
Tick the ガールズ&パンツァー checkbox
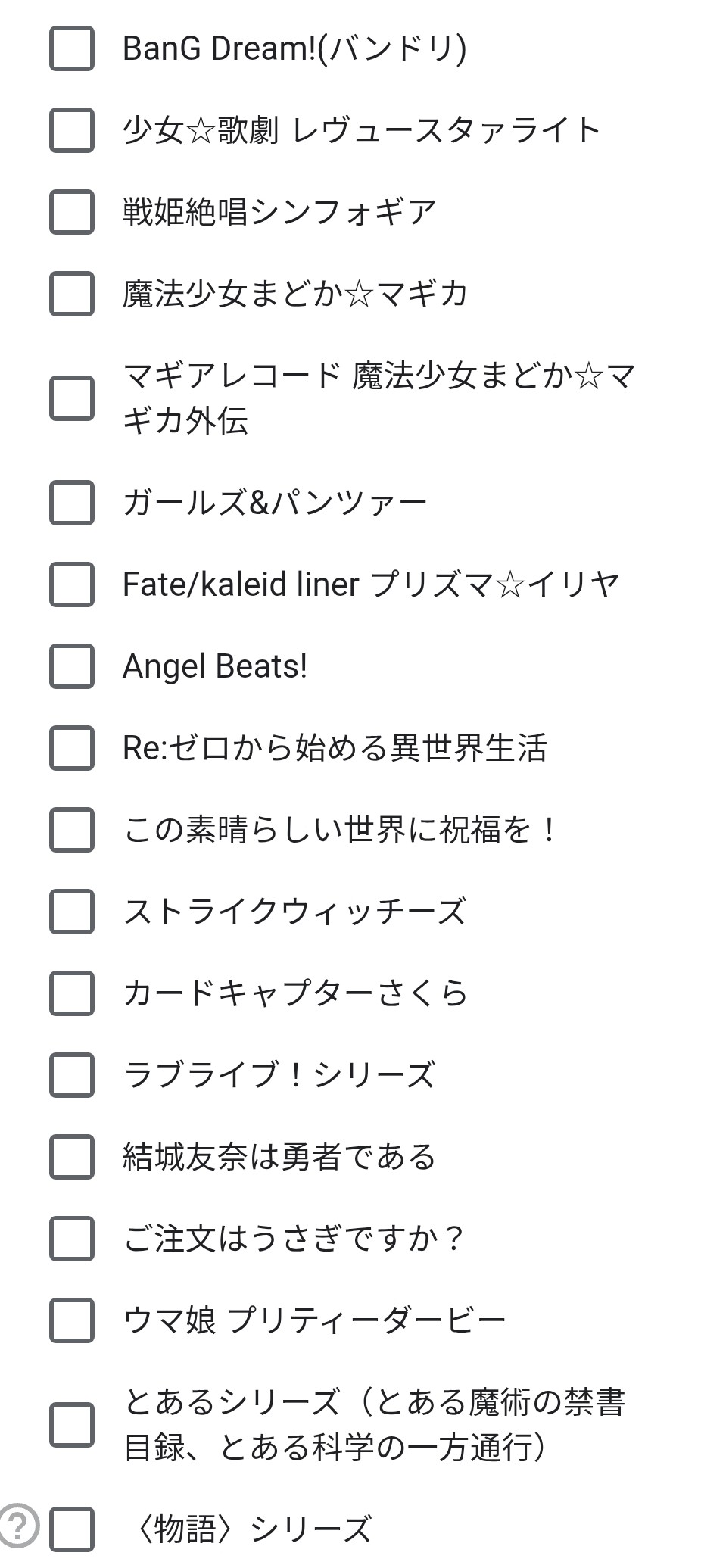pyautogui.click(x=72, y=503)
